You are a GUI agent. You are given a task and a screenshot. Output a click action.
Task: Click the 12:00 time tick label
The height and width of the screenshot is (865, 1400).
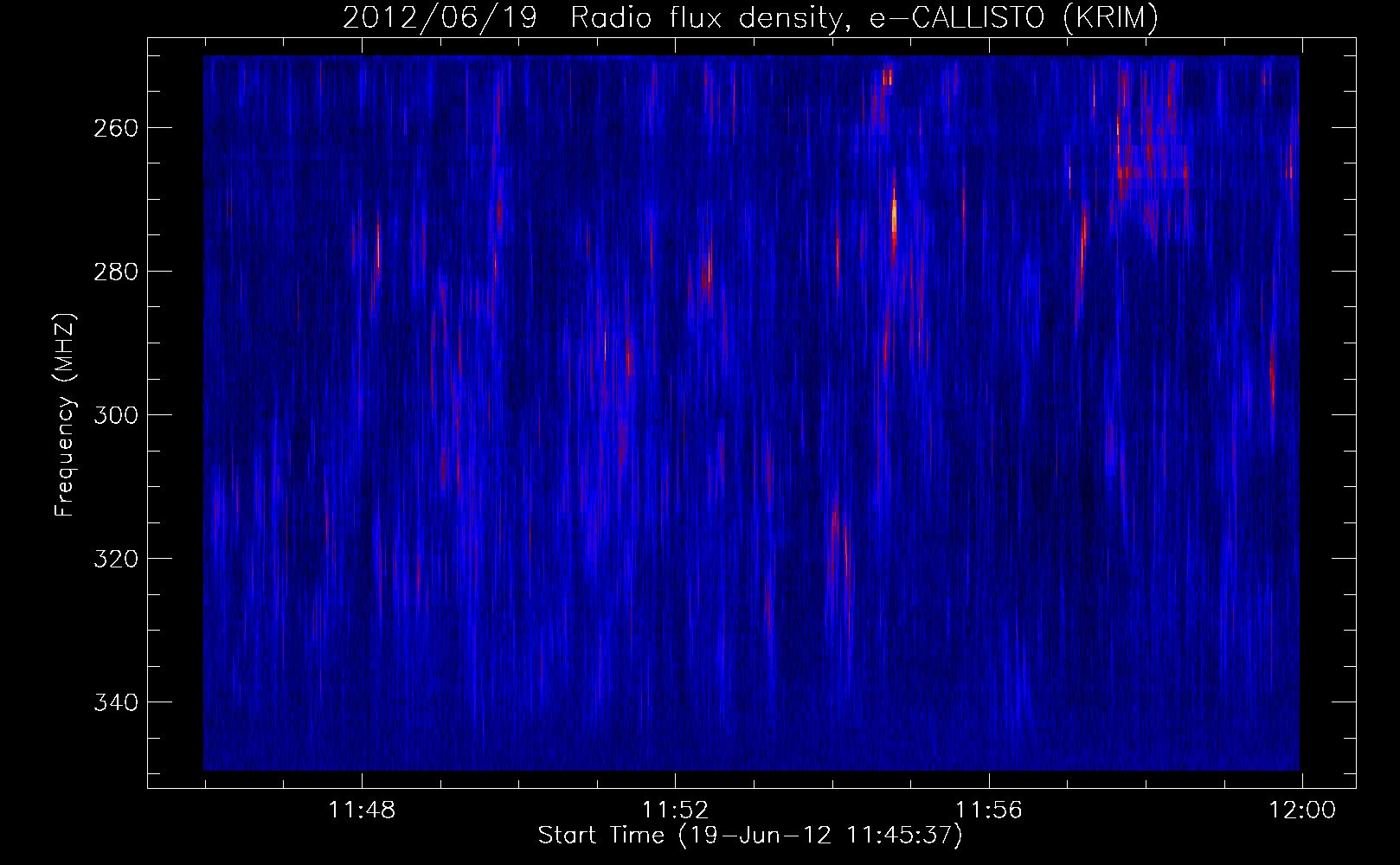click(1302, 811)
